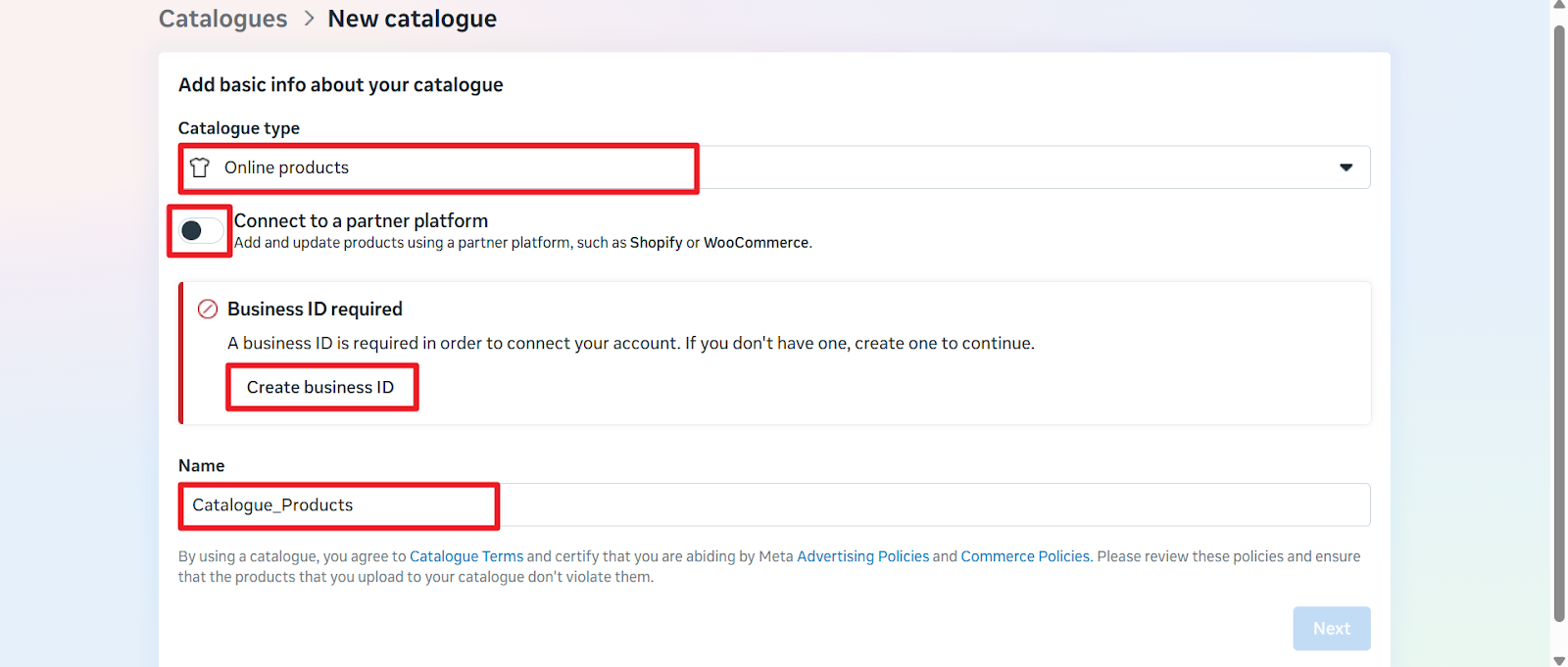The height and width of the screenshot is (667, 1568).
Task: Select the Online products combo box
Action: pyautogui.click(x=774, y=167)
